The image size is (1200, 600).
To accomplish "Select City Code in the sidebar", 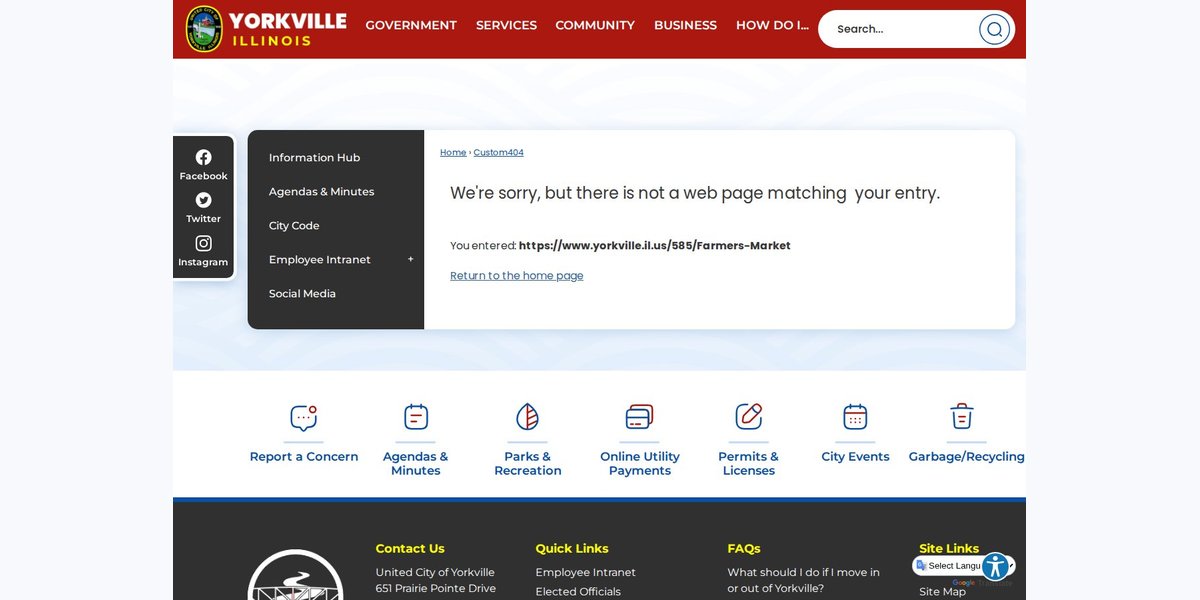I will (294, 226).
